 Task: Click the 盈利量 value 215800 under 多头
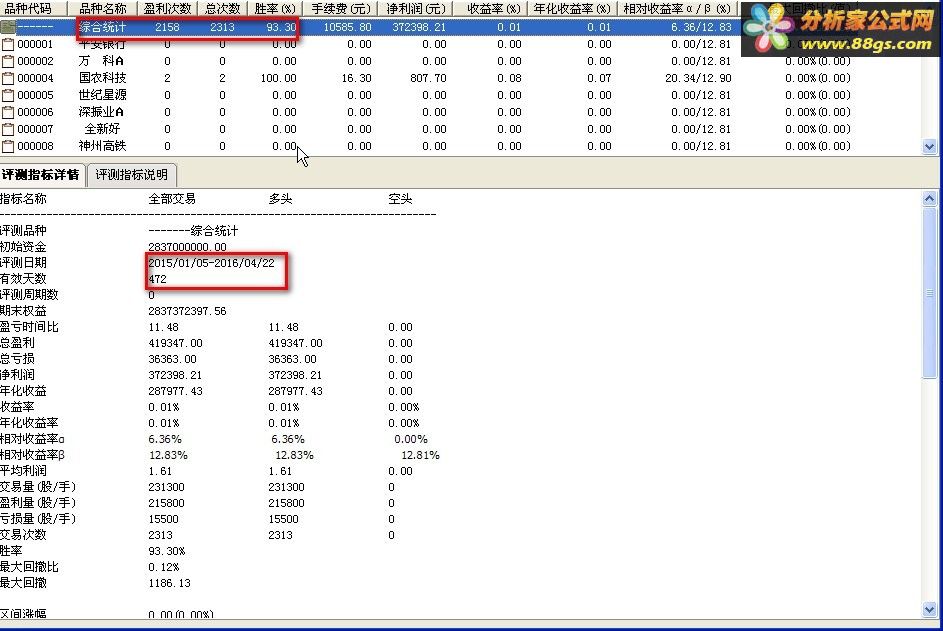pos(286,503)
